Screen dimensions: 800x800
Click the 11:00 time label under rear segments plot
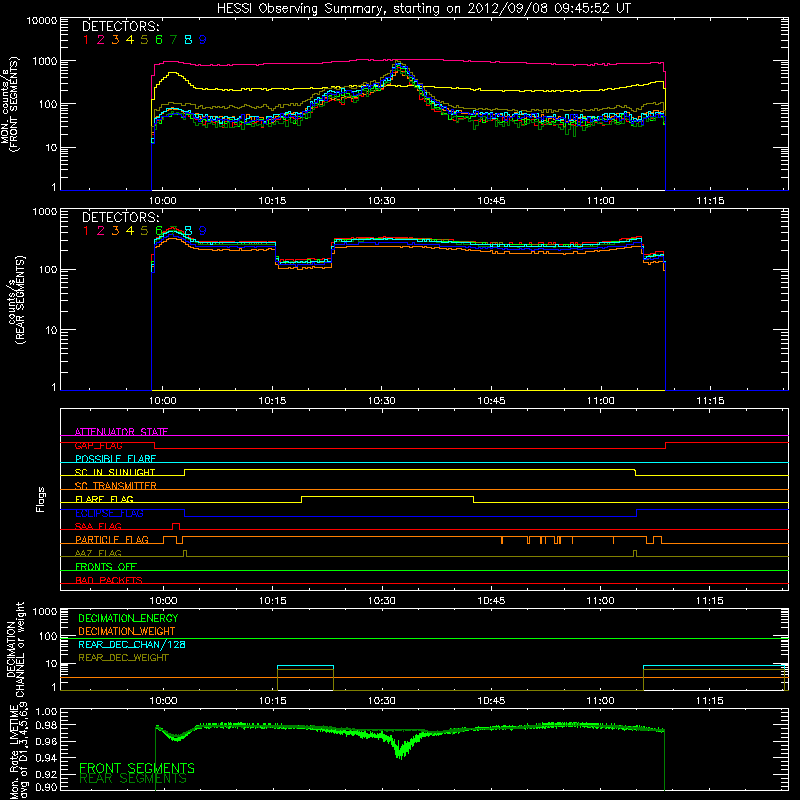pyautogui.click(x=601, y=401)
